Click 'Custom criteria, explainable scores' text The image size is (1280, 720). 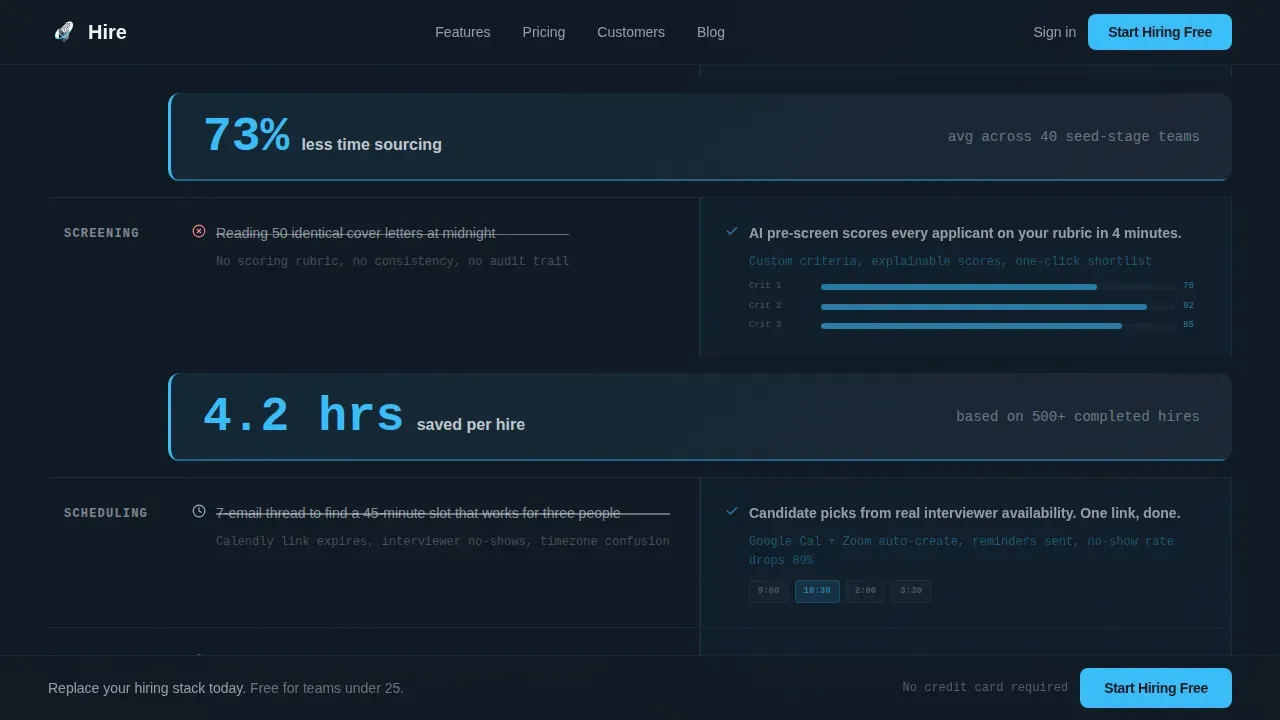(x=950, y=261)
